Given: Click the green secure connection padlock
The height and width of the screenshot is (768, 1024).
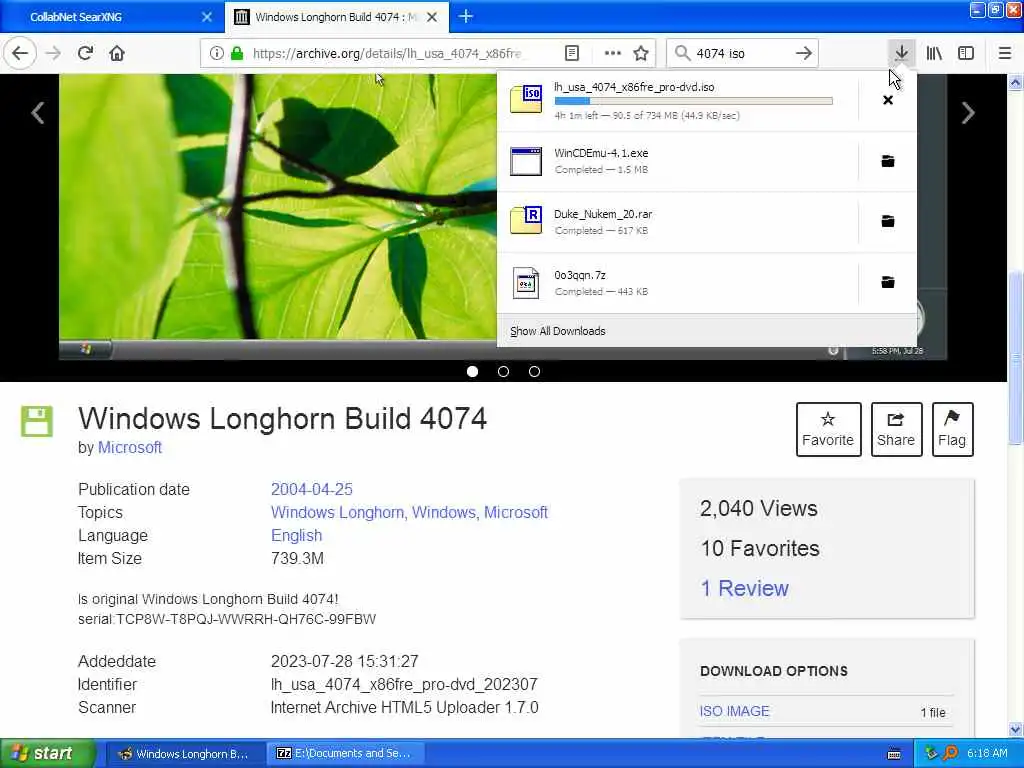Looking at the screenshot, I should click(x=237, y=54).
